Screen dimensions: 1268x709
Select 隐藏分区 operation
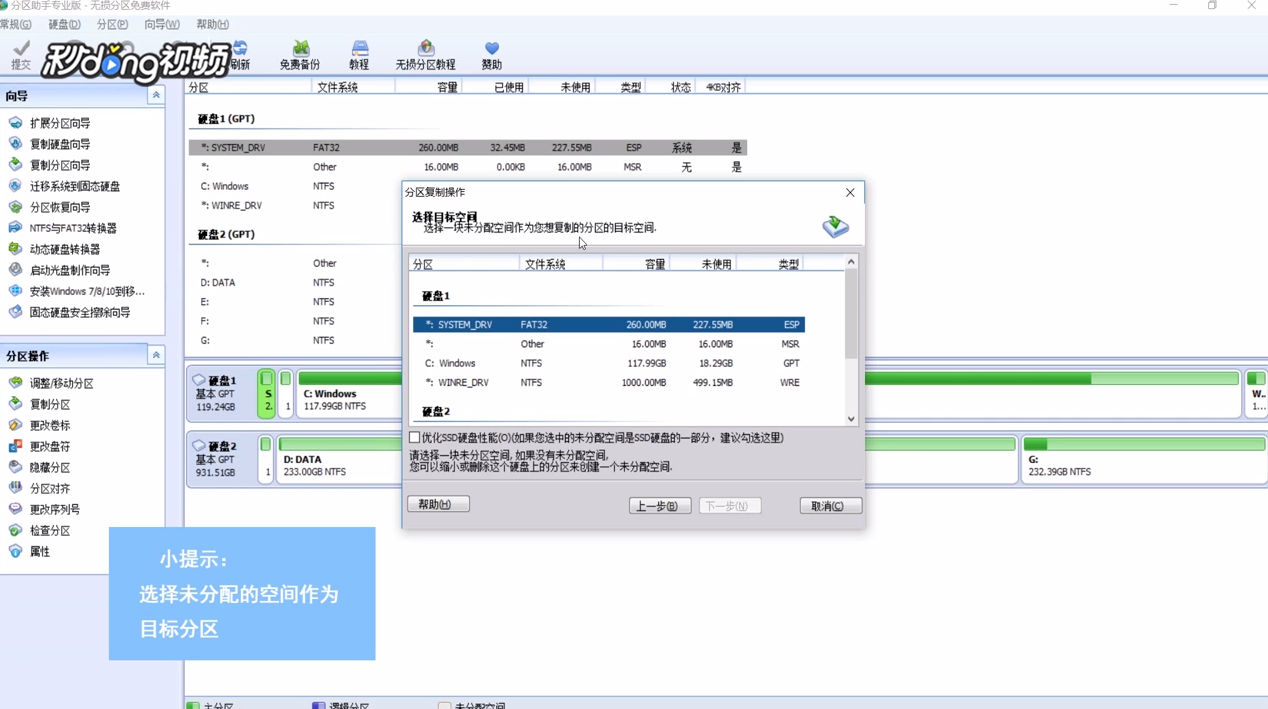coord(49,467)
